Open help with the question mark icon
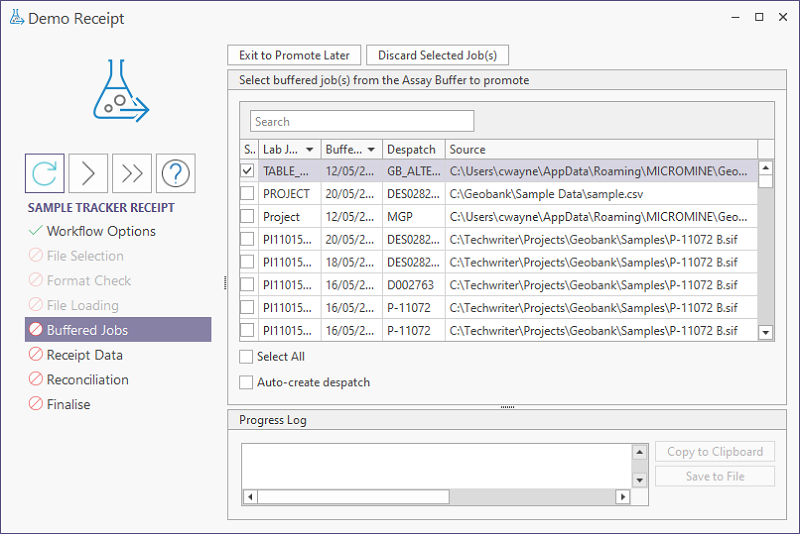The image size is (800, 534). click(x=175, y=173)
